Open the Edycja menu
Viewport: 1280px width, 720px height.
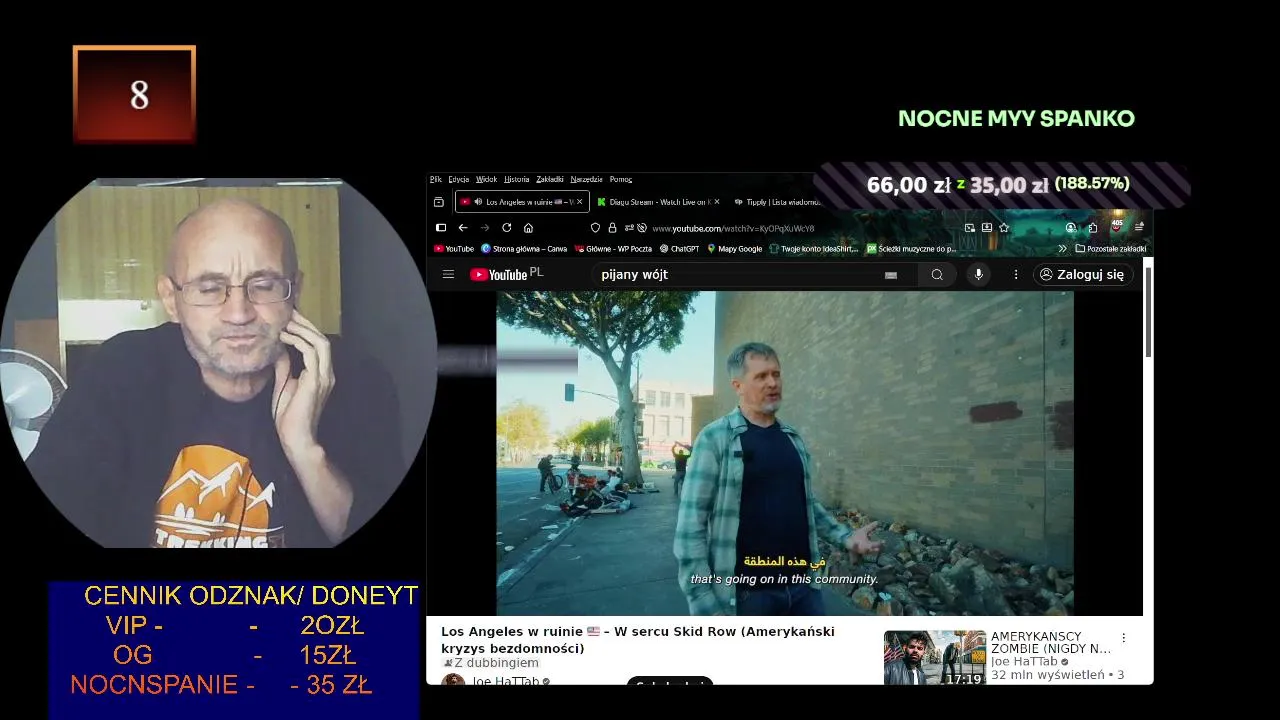pos(459,180)
